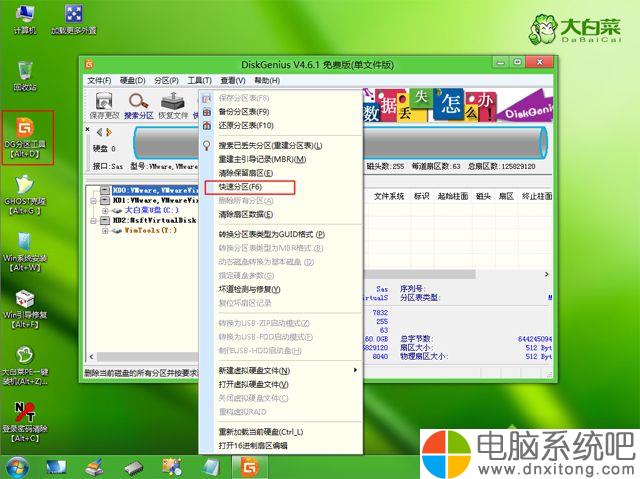Click the 起始柱面 column header
Viewport: 640px width, 479px height.
click(x=453, y=196)
